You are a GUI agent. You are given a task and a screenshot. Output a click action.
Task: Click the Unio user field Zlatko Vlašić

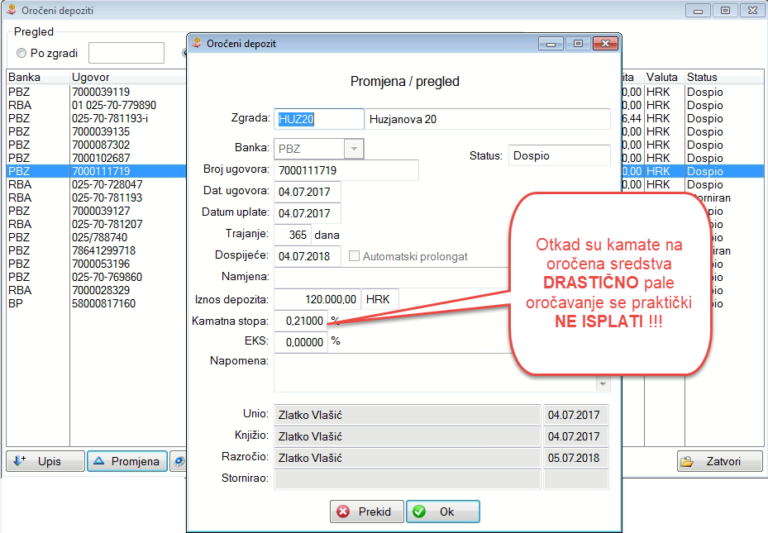coord(408,415)
